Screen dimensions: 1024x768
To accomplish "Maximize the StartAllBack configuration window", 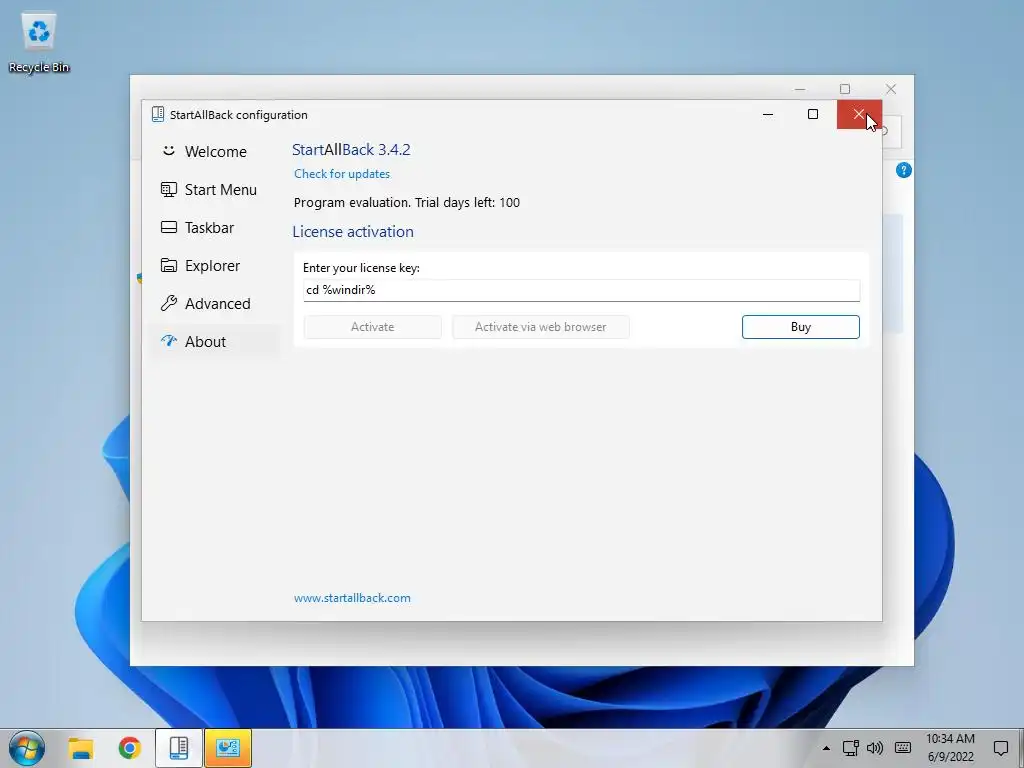I will [x=813, y=114].
